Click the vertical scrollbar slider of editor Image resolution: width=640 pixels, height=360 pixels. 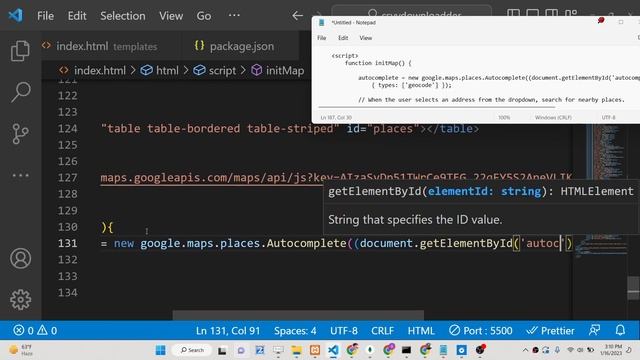tap(633, 288)
